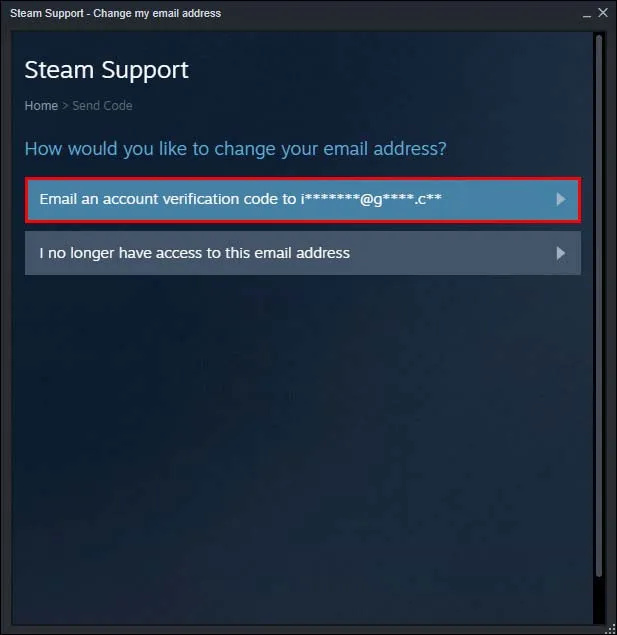Click the window resize grip in corner

(x=611, y=629)
